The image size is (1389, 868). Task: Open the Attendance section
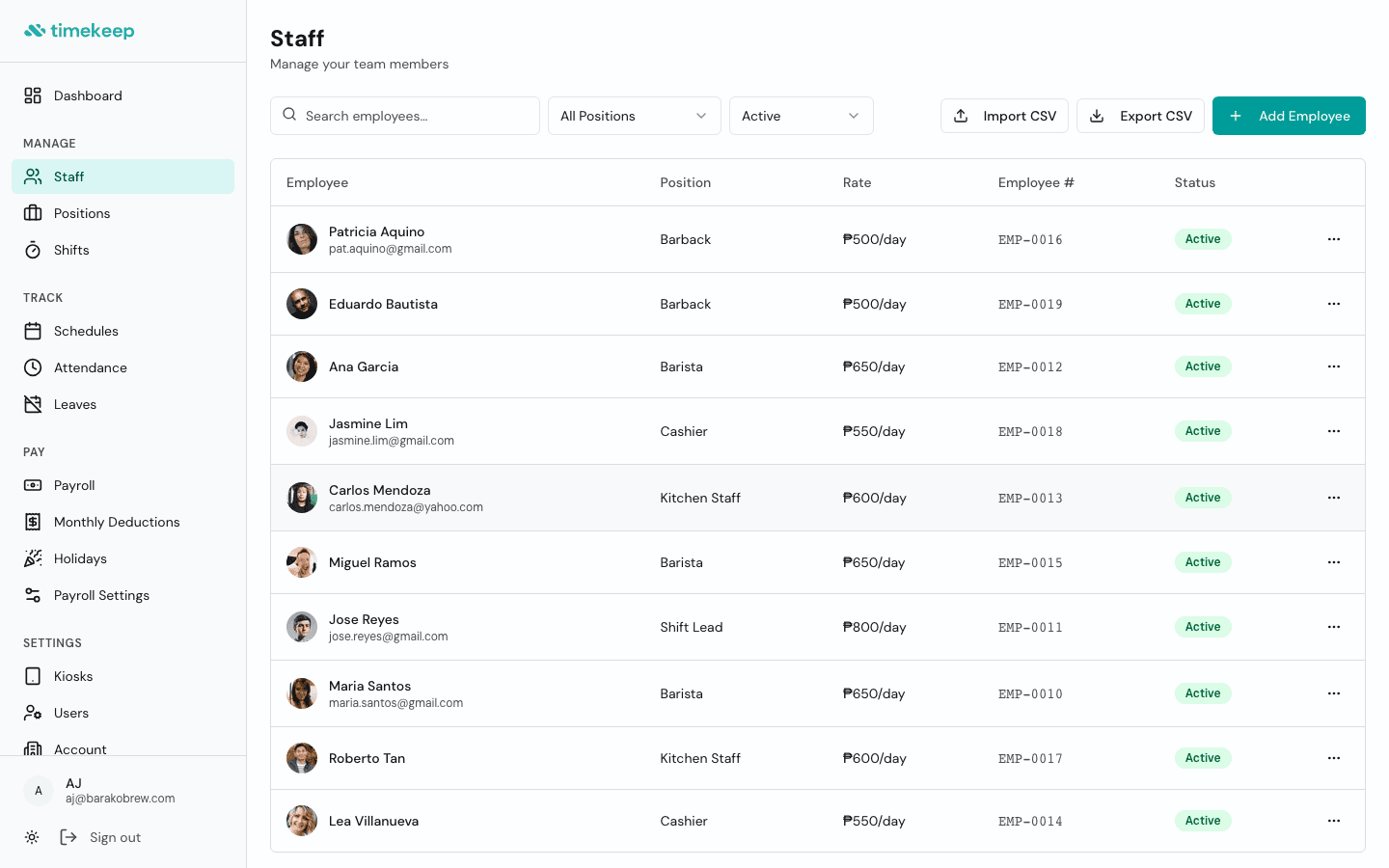90,367
